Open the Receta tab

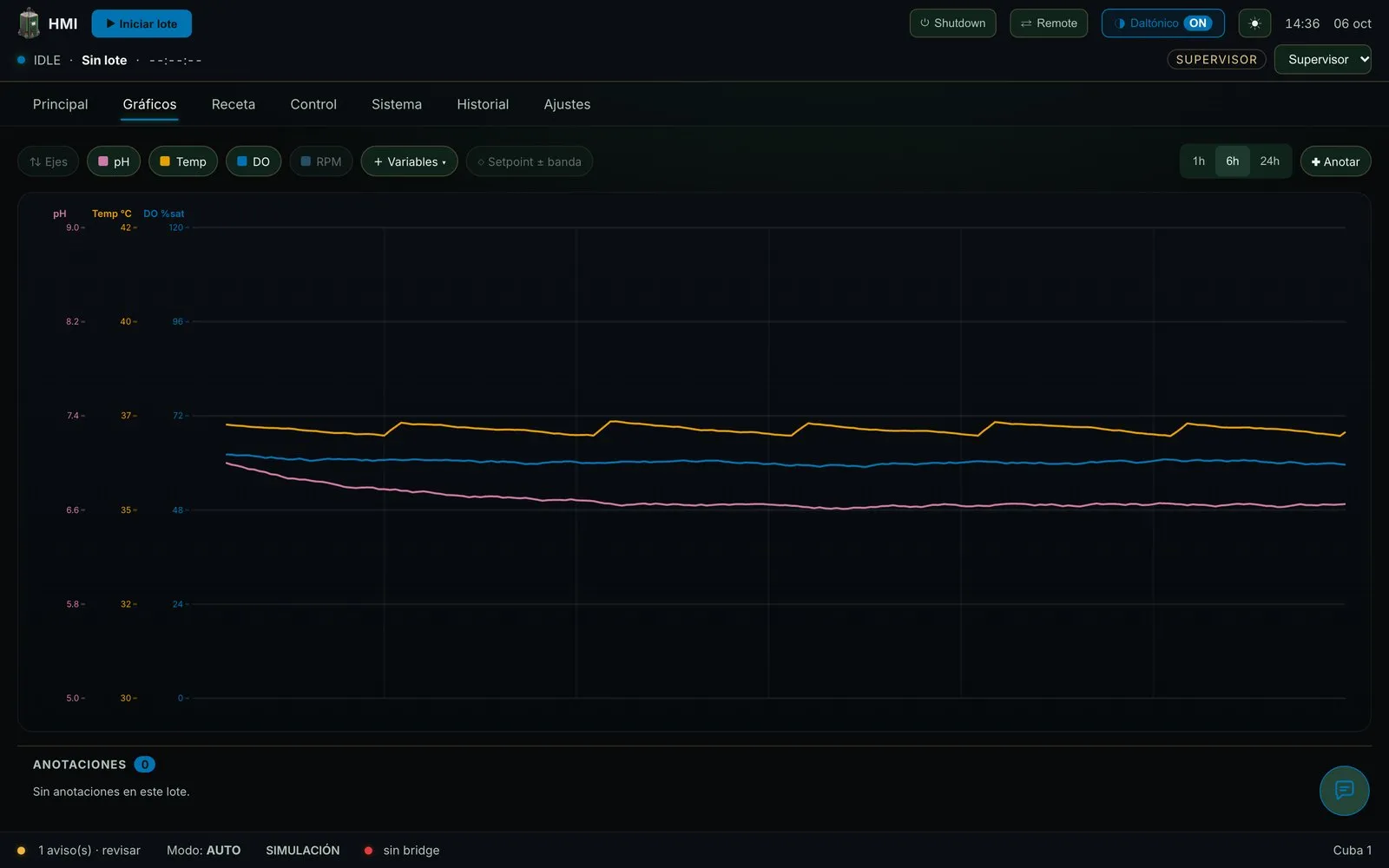point(234,104)
